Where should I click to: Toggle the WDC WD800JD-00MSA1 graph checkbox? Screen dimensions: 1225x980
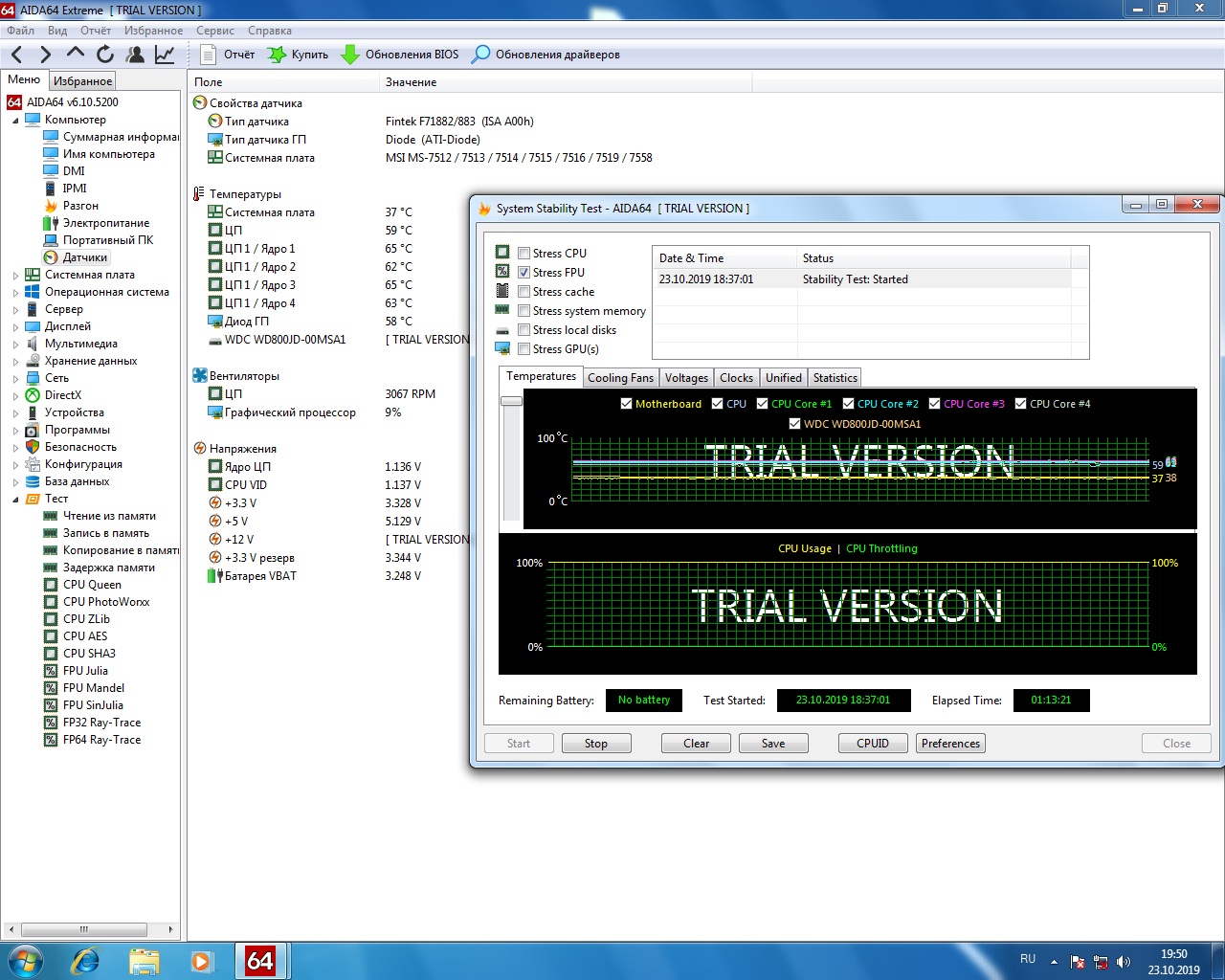pyautogui.click(x=794, y=424)
